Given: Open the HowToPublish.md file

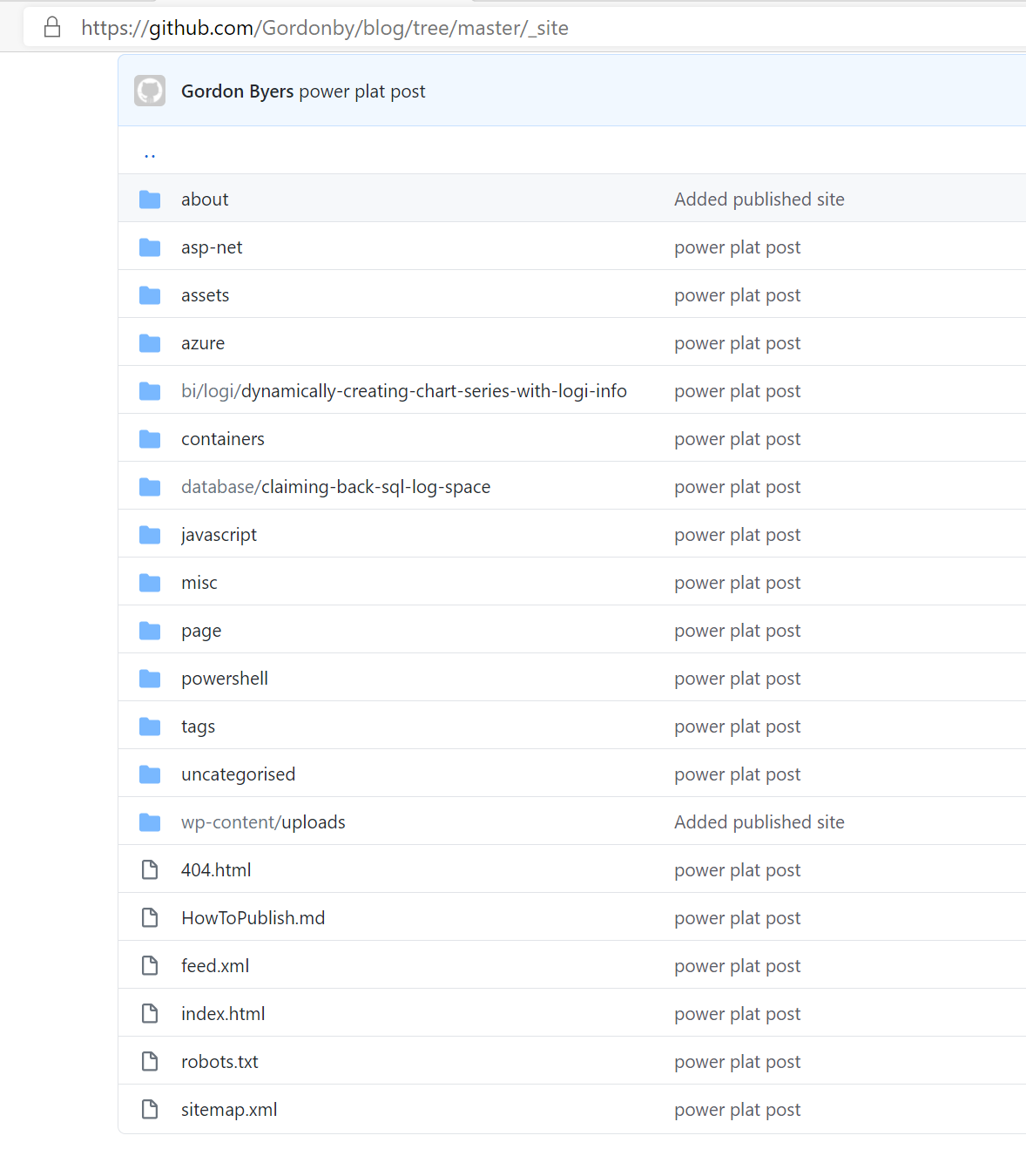Looking at the screenshot, I should 253,918.
